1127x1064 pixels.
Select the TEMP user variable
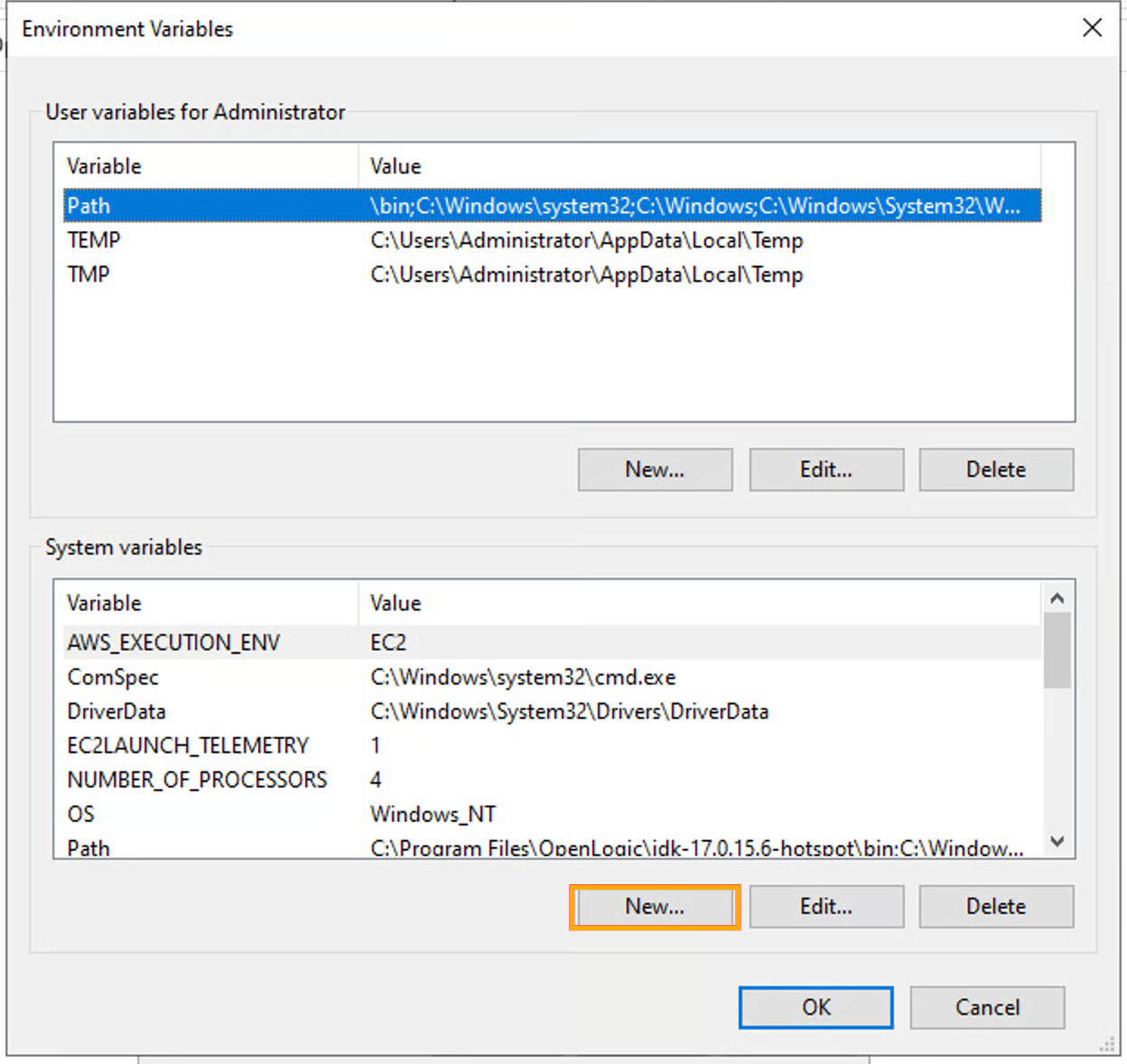pyautogui.click(x=94, y=240)
